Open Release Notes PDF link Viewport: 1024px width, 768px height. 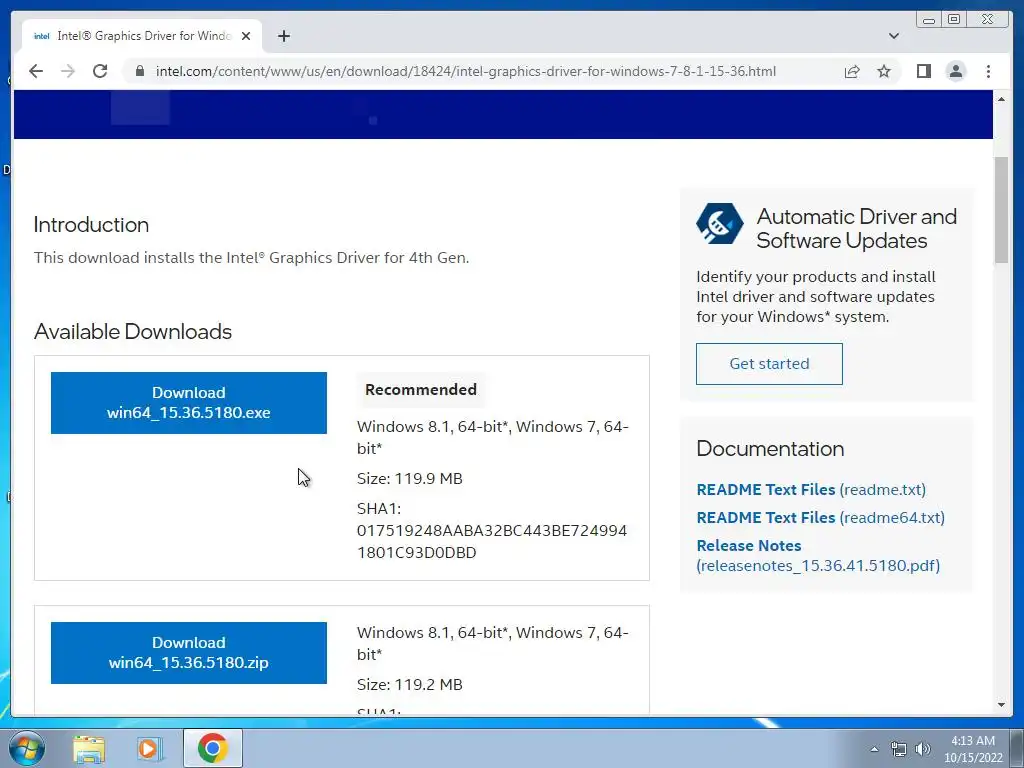click(x=818, y=555)
